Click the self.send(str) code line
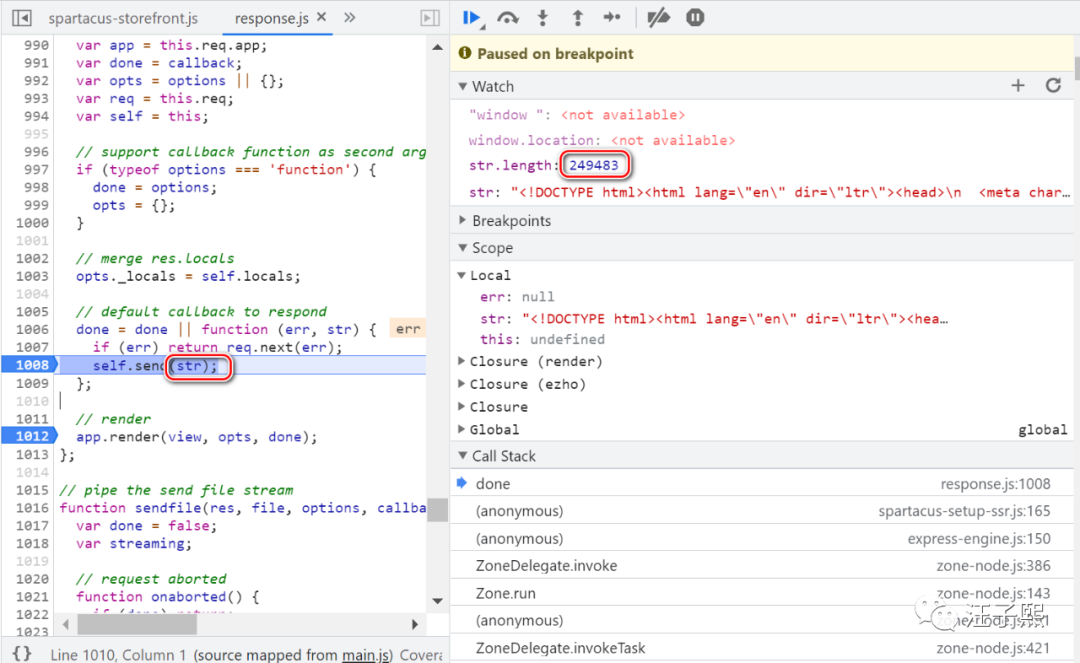Screen dimensions: 1080x663 pyautogui.click(x=155, y=366)
